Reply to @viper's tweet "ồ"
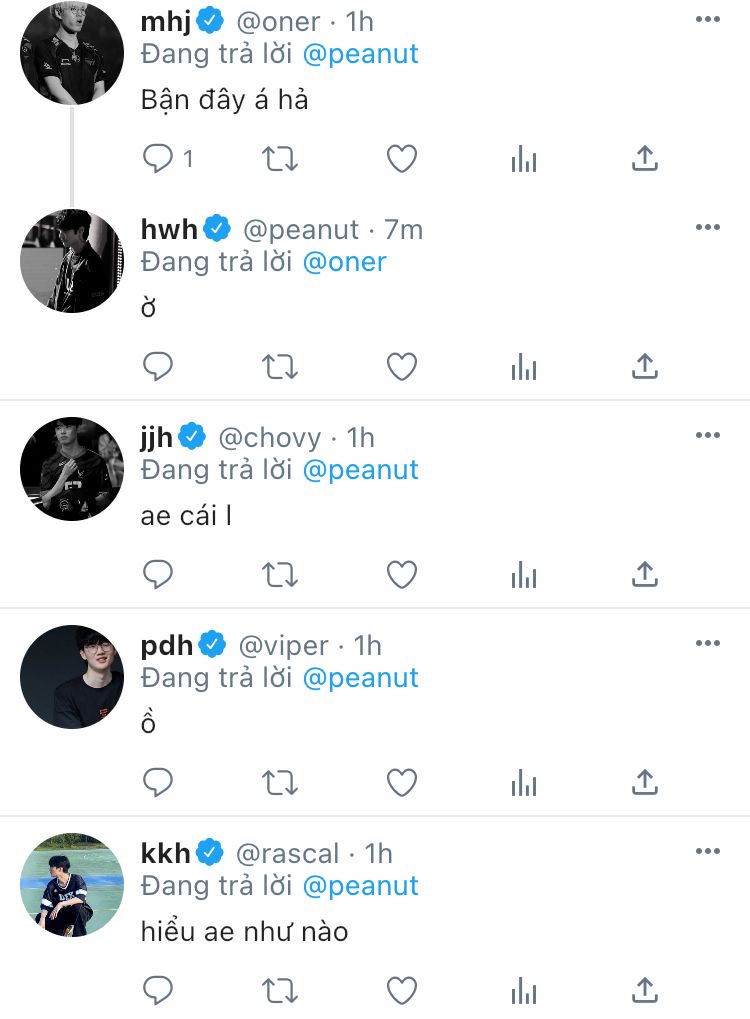This screenshot has width=750, height=1019. coord(159,783)
